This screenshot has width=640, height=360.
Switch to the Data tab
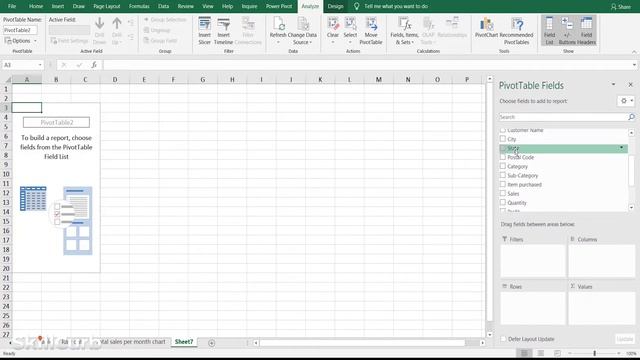point(164,6)
